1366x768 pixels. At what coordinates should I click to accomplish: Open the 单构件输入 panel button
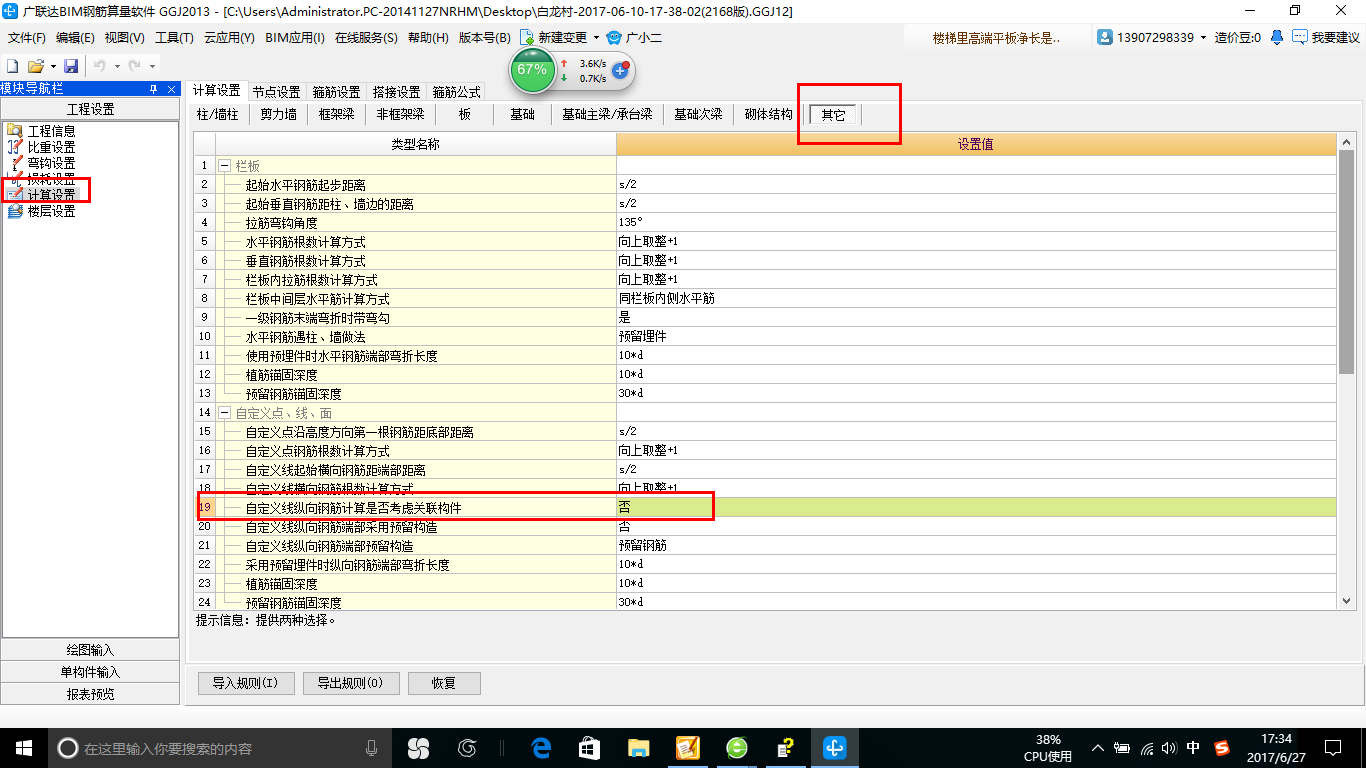(90, 672)
